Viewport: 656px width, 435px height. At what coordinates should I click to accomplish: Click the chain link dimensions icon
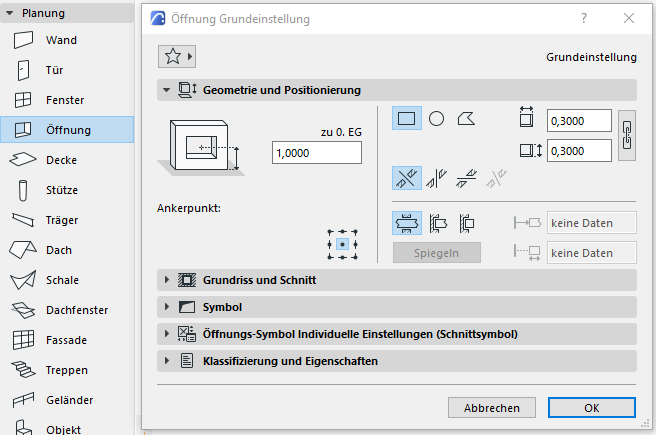click(628, 134)
